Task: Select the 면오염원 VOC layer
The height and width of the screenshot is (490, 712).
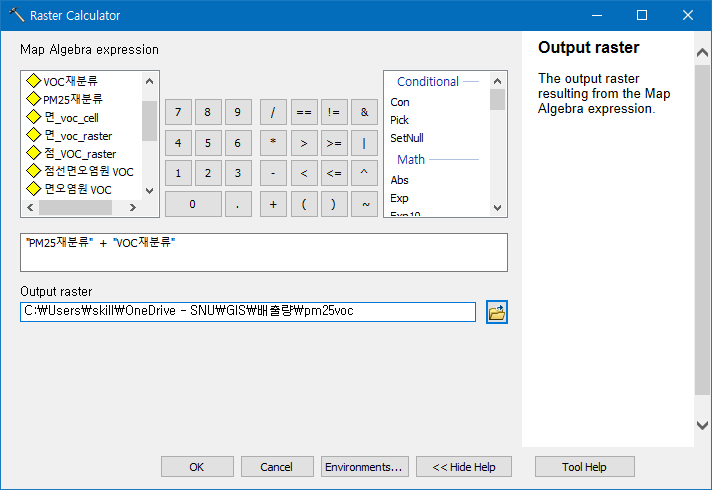Action: coord(69,189)
